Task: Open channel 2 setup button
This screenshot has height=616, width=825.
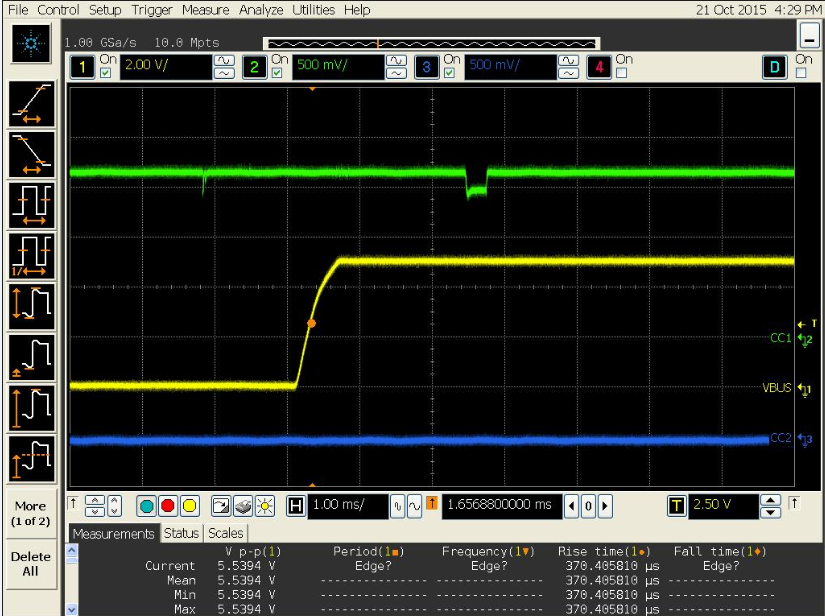Action: coord(255,67)
